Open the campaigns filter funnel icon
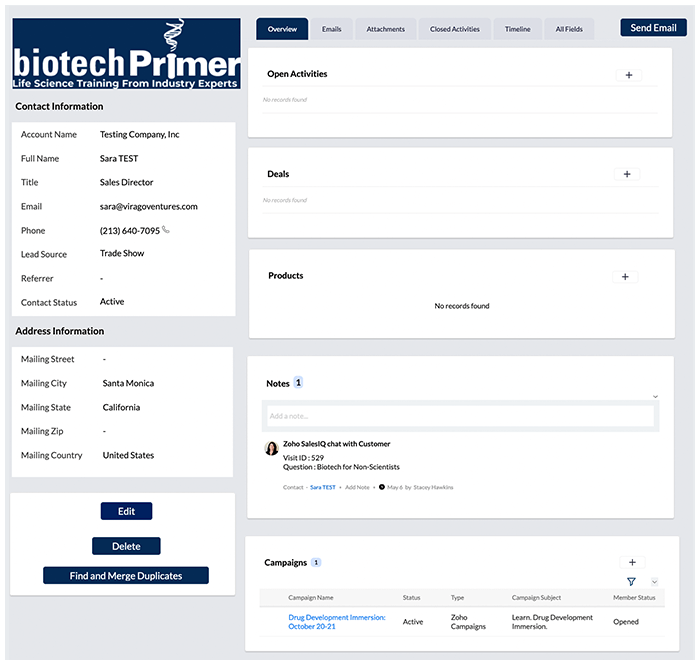The width and height of the screenshot is (700, 665). 631,582
